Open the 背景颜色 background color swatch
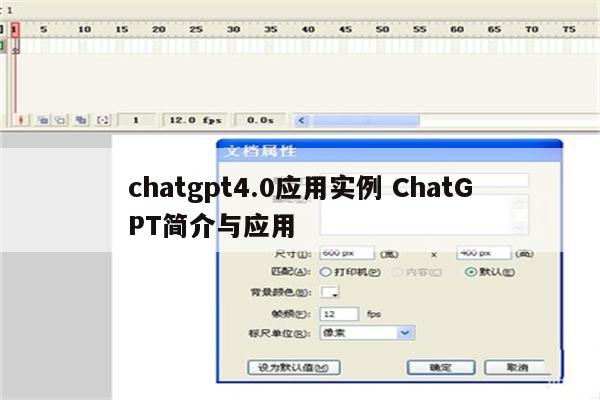 (329, 292)
